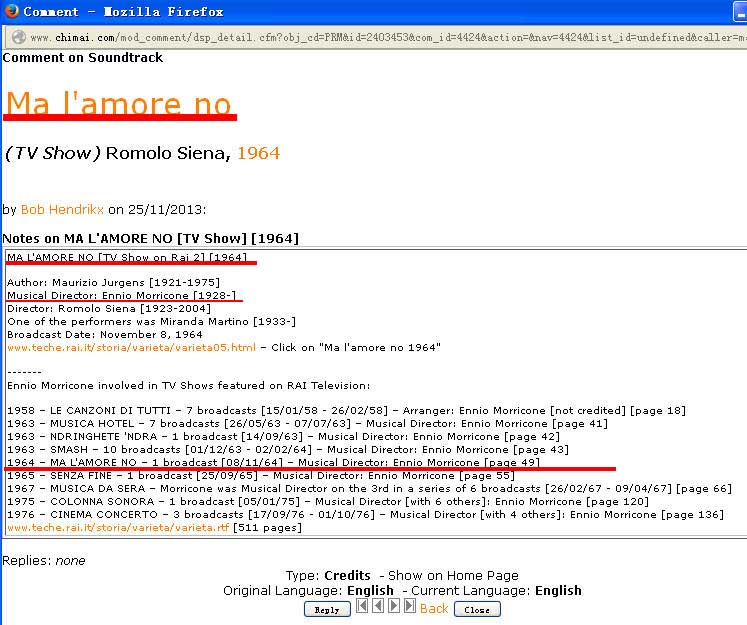Click 'Author: Maurizio Jurgens [1921-1975]' line
The width and height of the screenshot is (747, 625).
click(x=113, y=282)
